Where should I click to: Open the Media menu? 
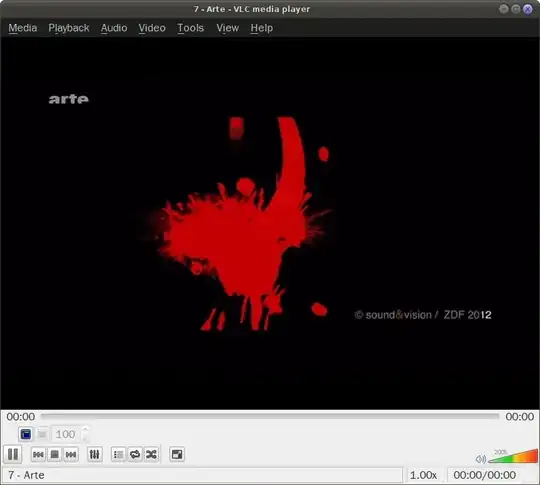coord(23,28)
